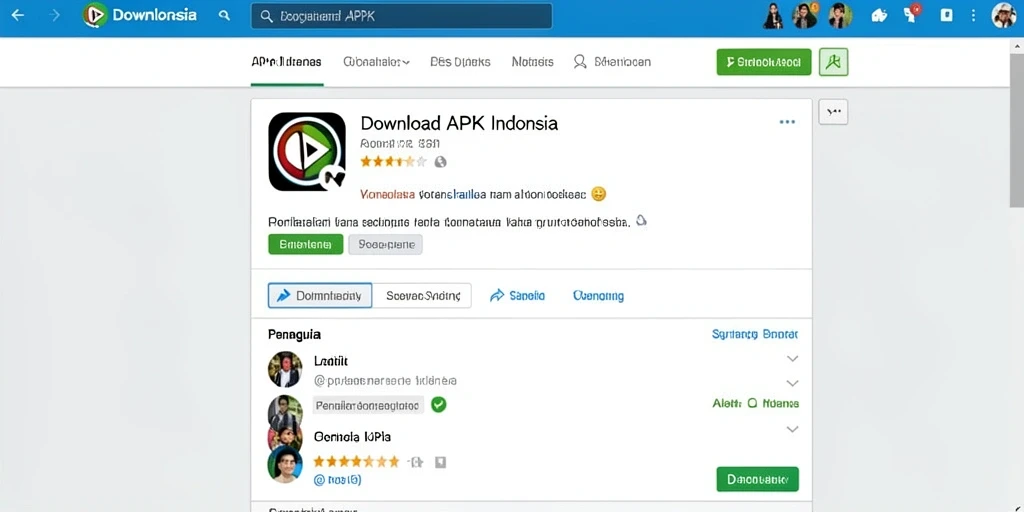Click the Download APK Indonsia app icon

click(x=307, y=152)
